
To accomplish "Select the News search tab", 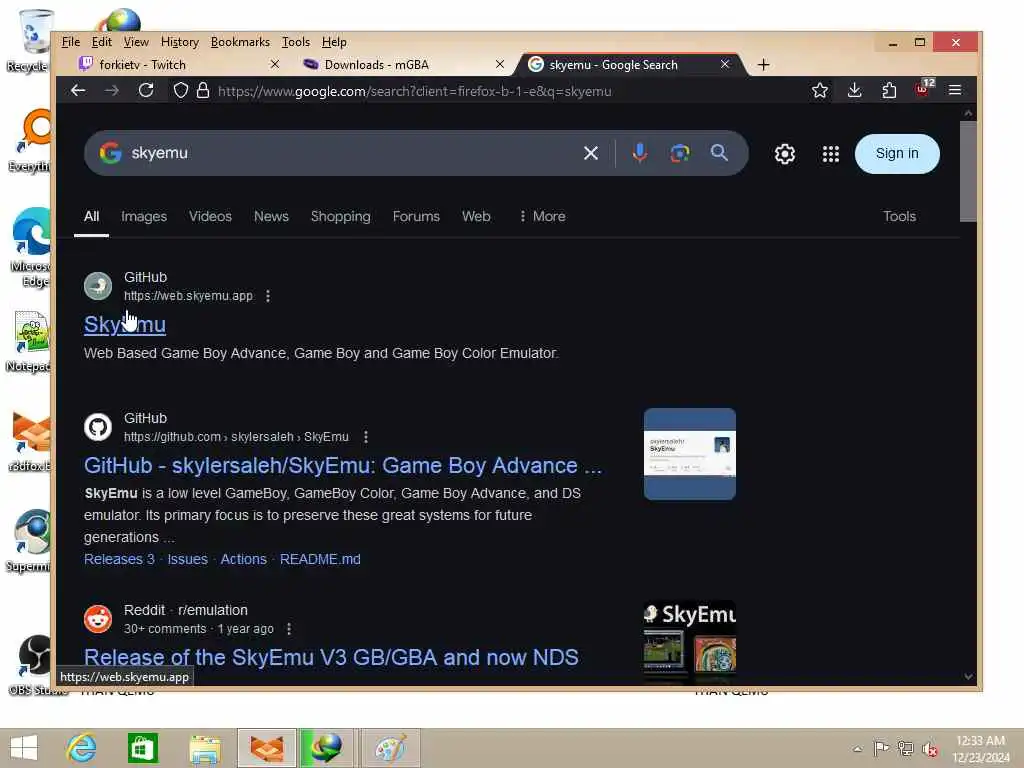I will click(x=271, y=216).
